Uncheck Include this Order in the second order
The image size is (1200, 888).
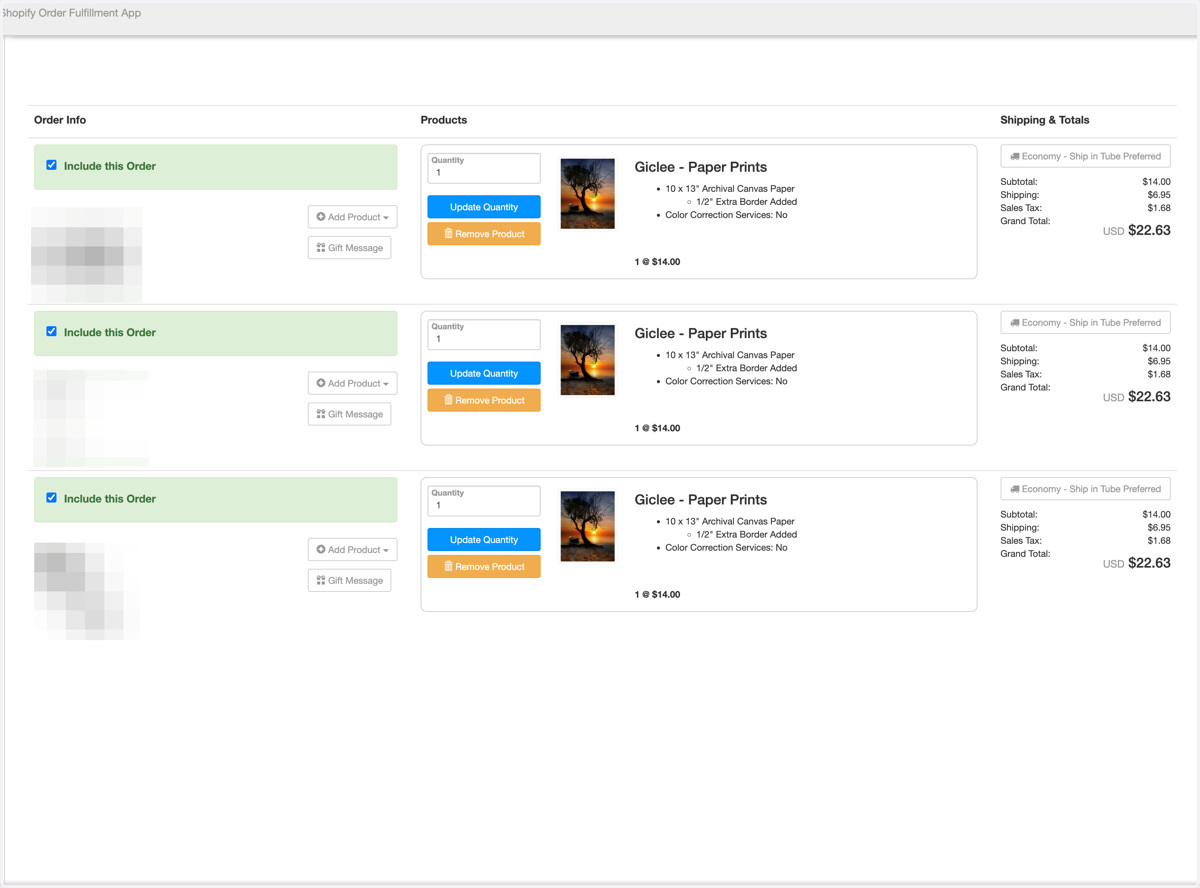(x=52, y=331)
